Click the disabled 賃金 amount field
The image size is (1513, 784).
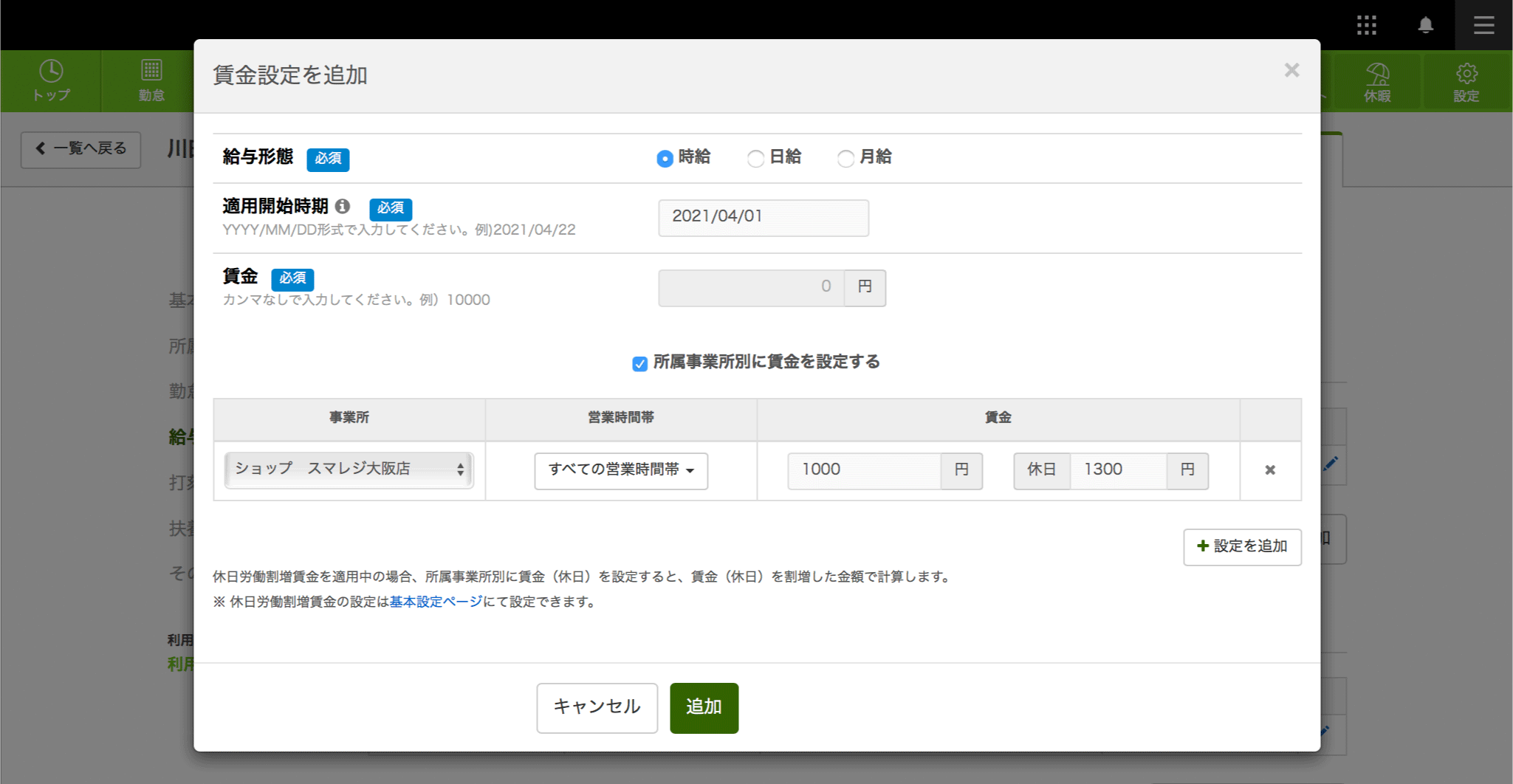click(x=751, y=287)
